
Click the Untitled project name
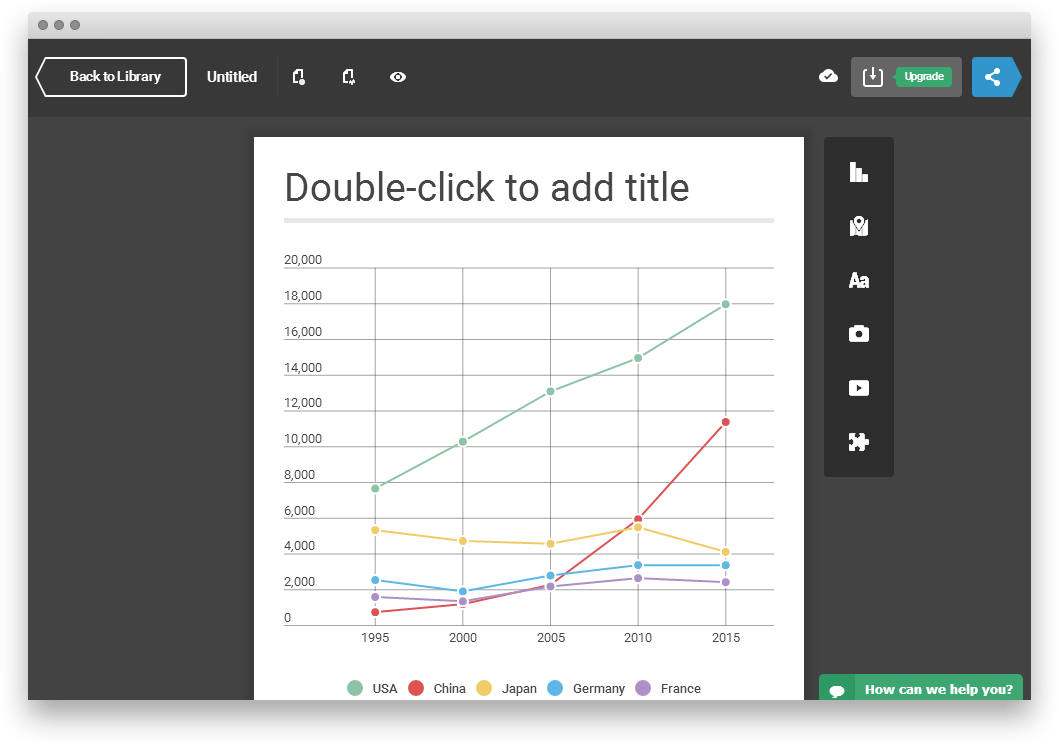[232, 77]
